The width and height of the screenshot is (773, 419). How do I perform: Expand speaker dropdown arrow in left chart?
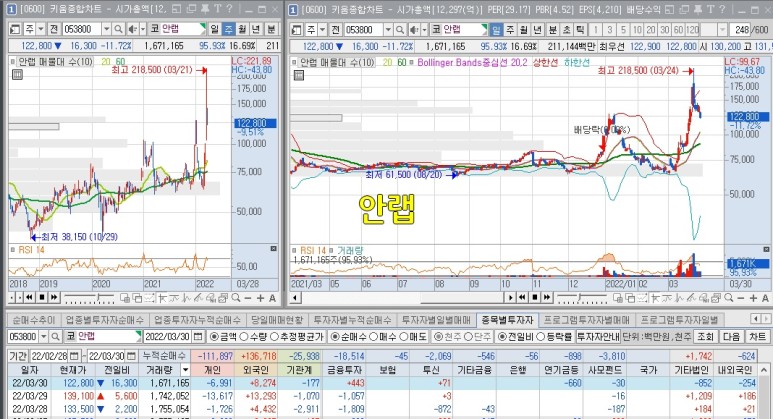pyautogui.click(x=143, y=30)
